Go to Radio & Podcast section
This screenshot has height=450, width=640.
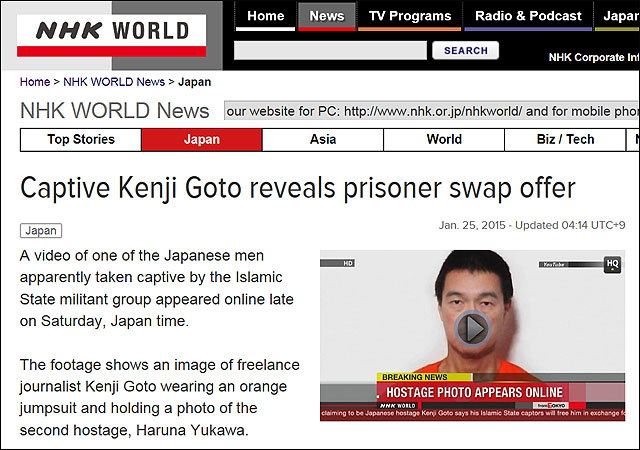528,17
